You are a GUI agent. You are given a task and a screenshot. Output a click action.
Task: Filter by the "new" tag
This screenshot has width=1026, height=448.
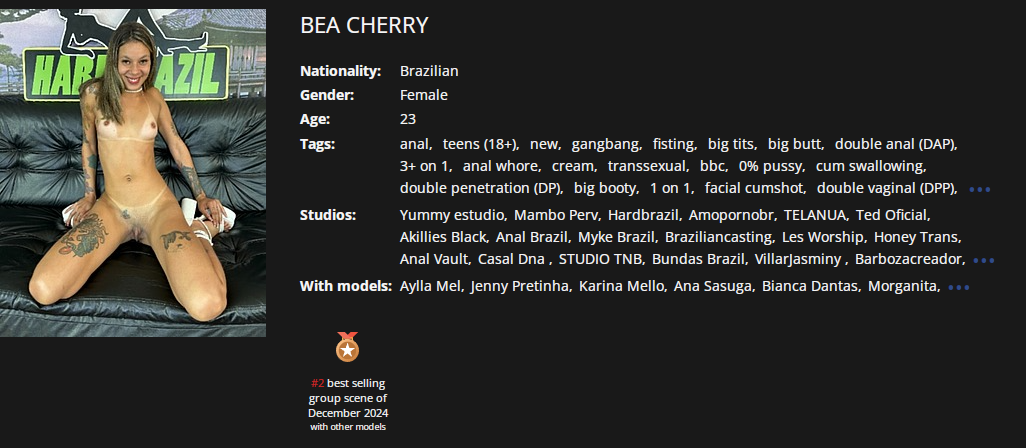(544, 144)
